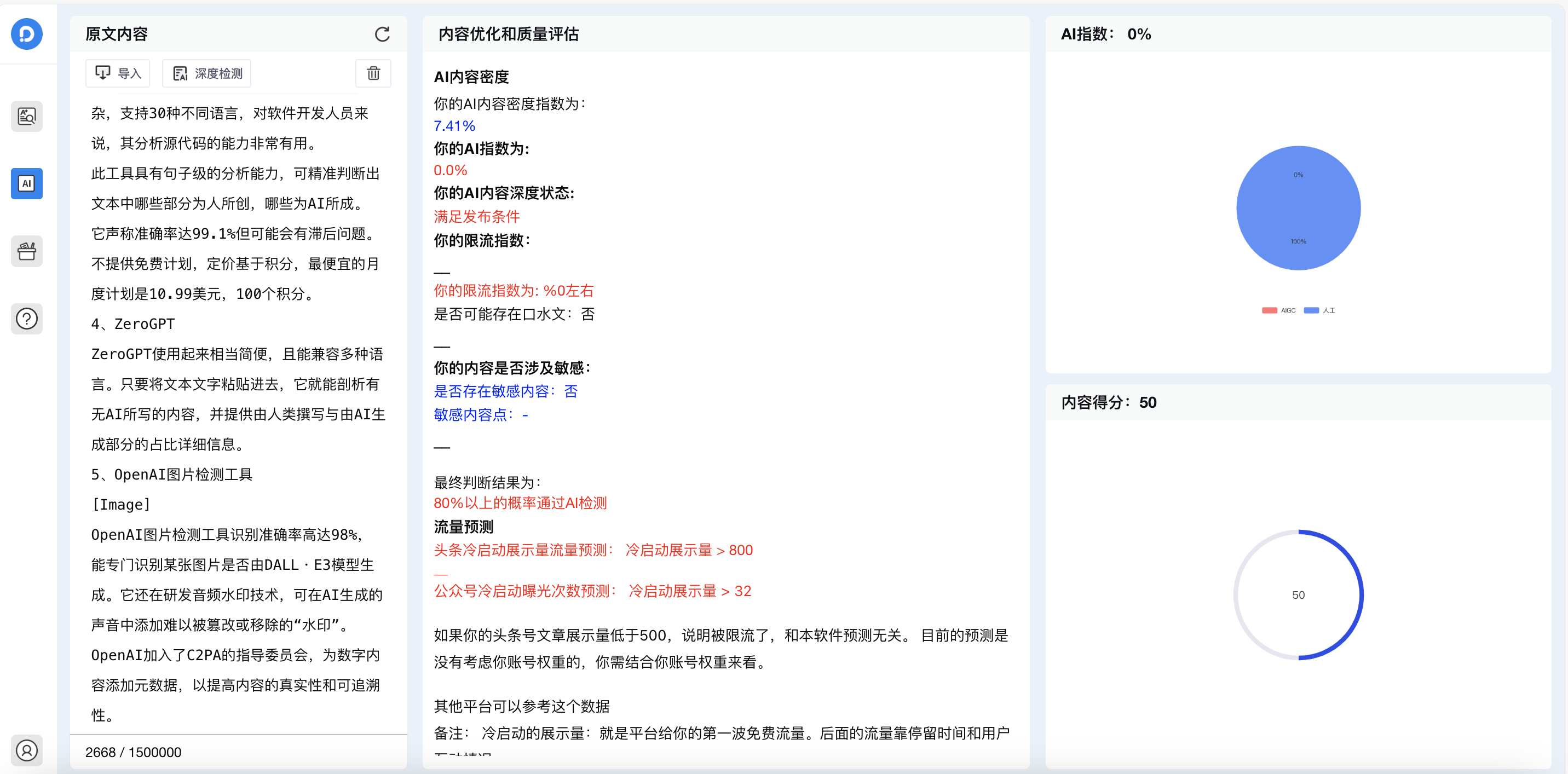This screenshot has width=1568, height=774.
Task: Click the blue pie chart
Action: [x=1298, y=208]
